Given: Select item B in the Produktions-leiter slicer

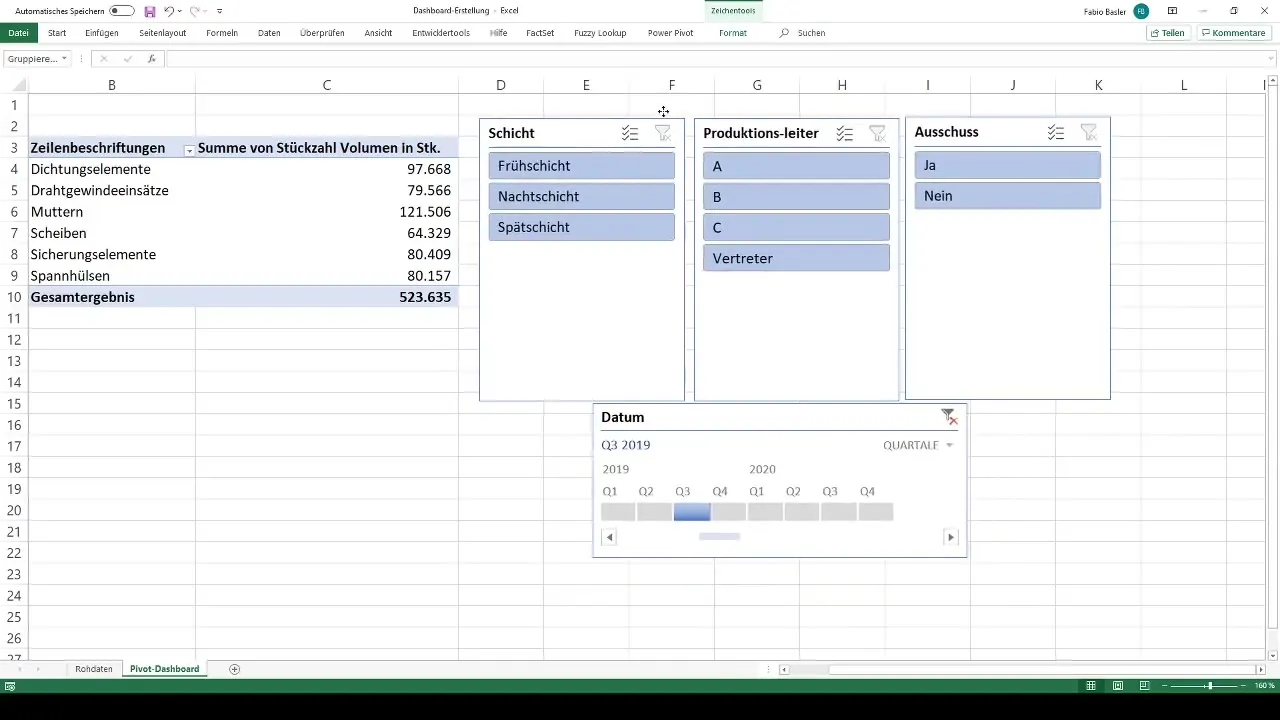Looking at the screenshot, I should pyautogui.click(x=796, y=197).
